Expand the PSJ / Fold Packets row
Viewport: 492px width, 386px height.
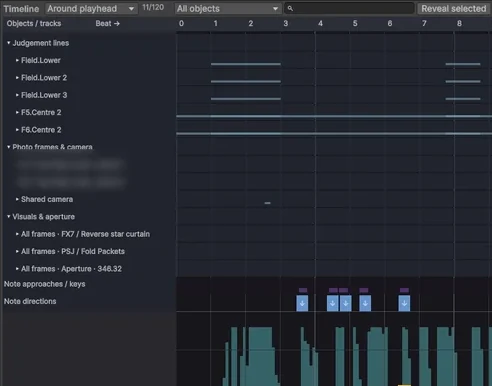coord(17,251)
